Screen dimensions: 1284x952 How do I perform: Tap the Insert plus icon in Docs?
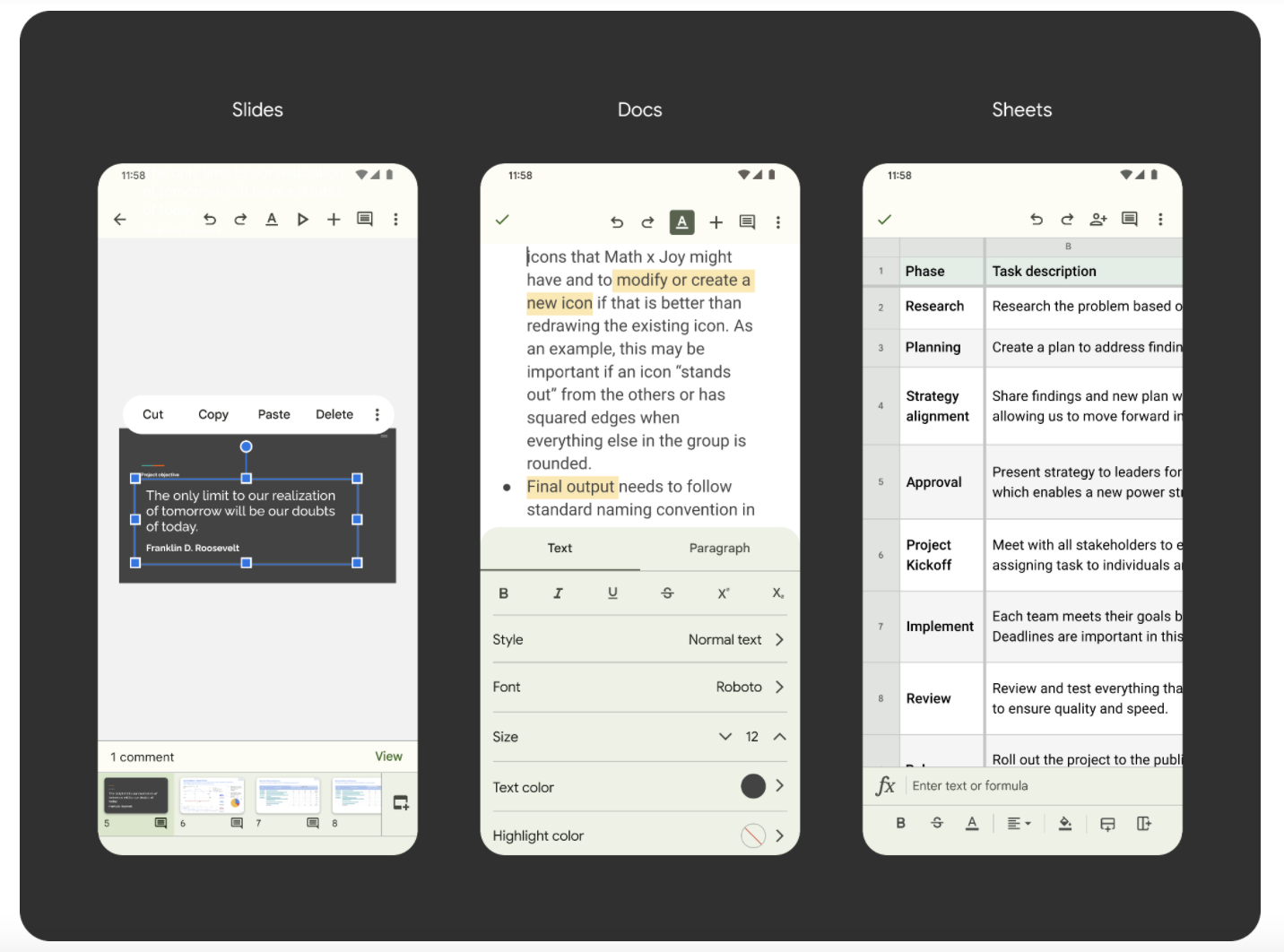click(716, 221)
